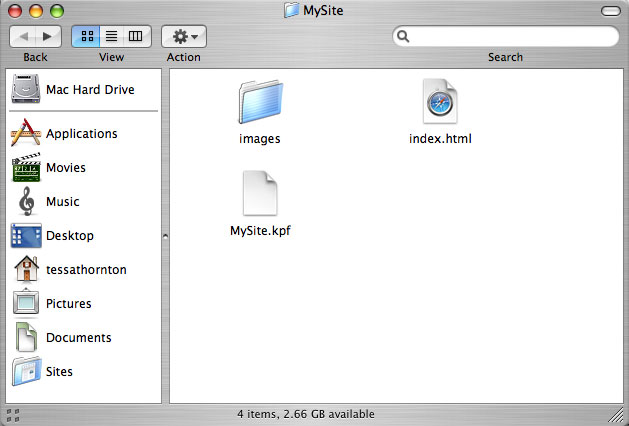The image size is (629, 426).
Task: Select the images folder icon
Action: point(261,101)
